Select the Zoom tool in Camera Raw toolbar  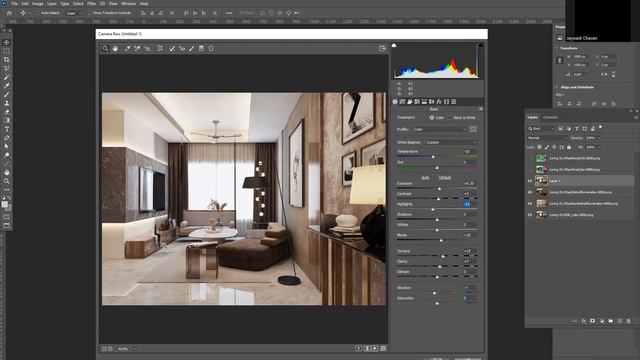[x=105, y=49]
